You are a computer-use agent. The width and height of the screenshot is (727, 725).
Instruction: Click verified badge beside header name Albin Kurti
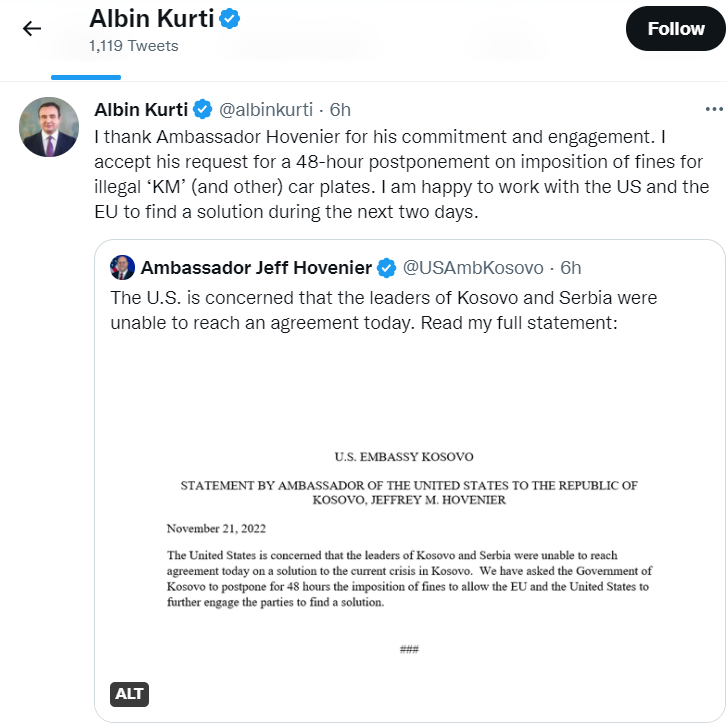pyautogui.click(x=230, y=19)
